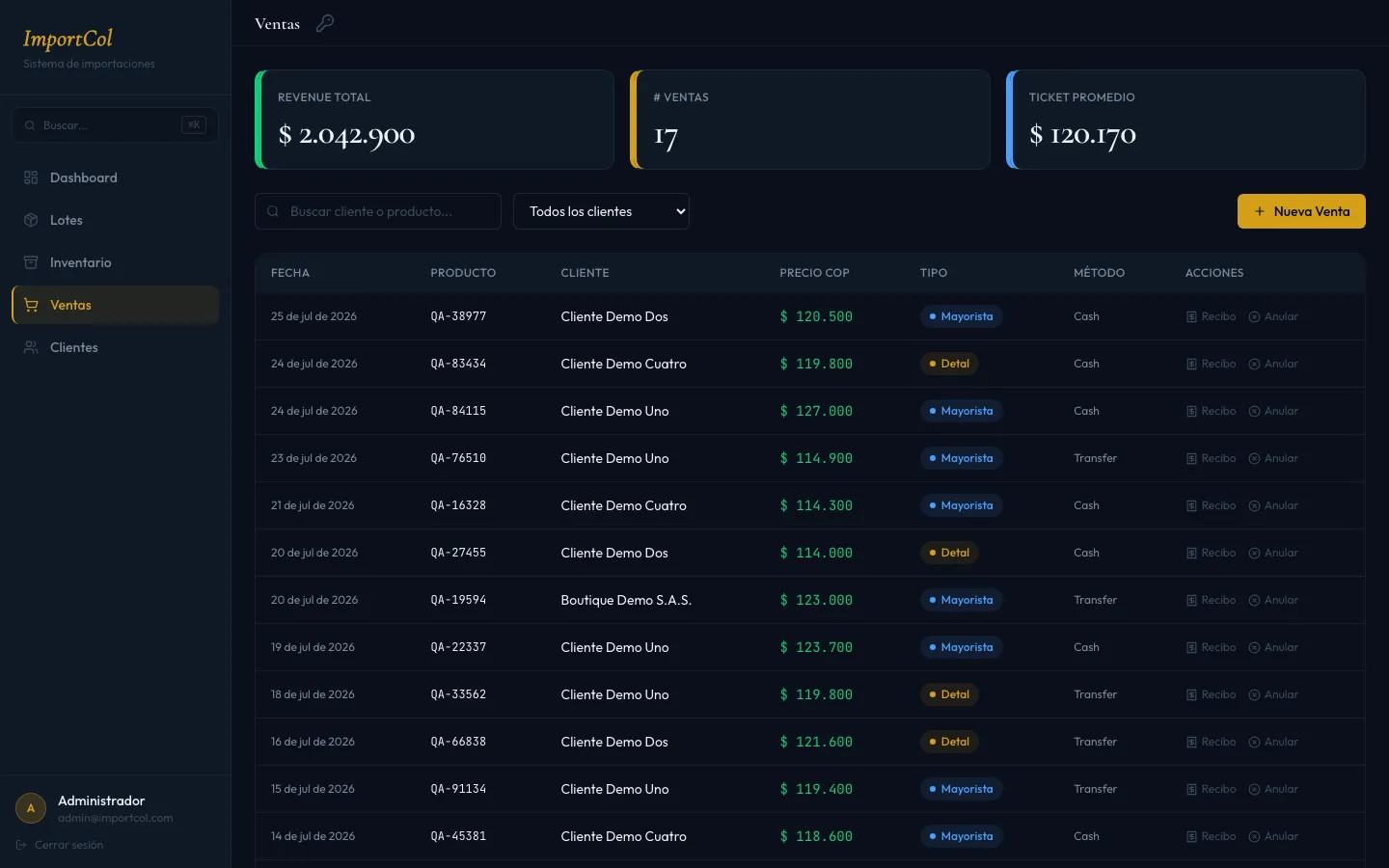
Task: Click the date 25 de jul de 2026
Action: pos(313,316)
